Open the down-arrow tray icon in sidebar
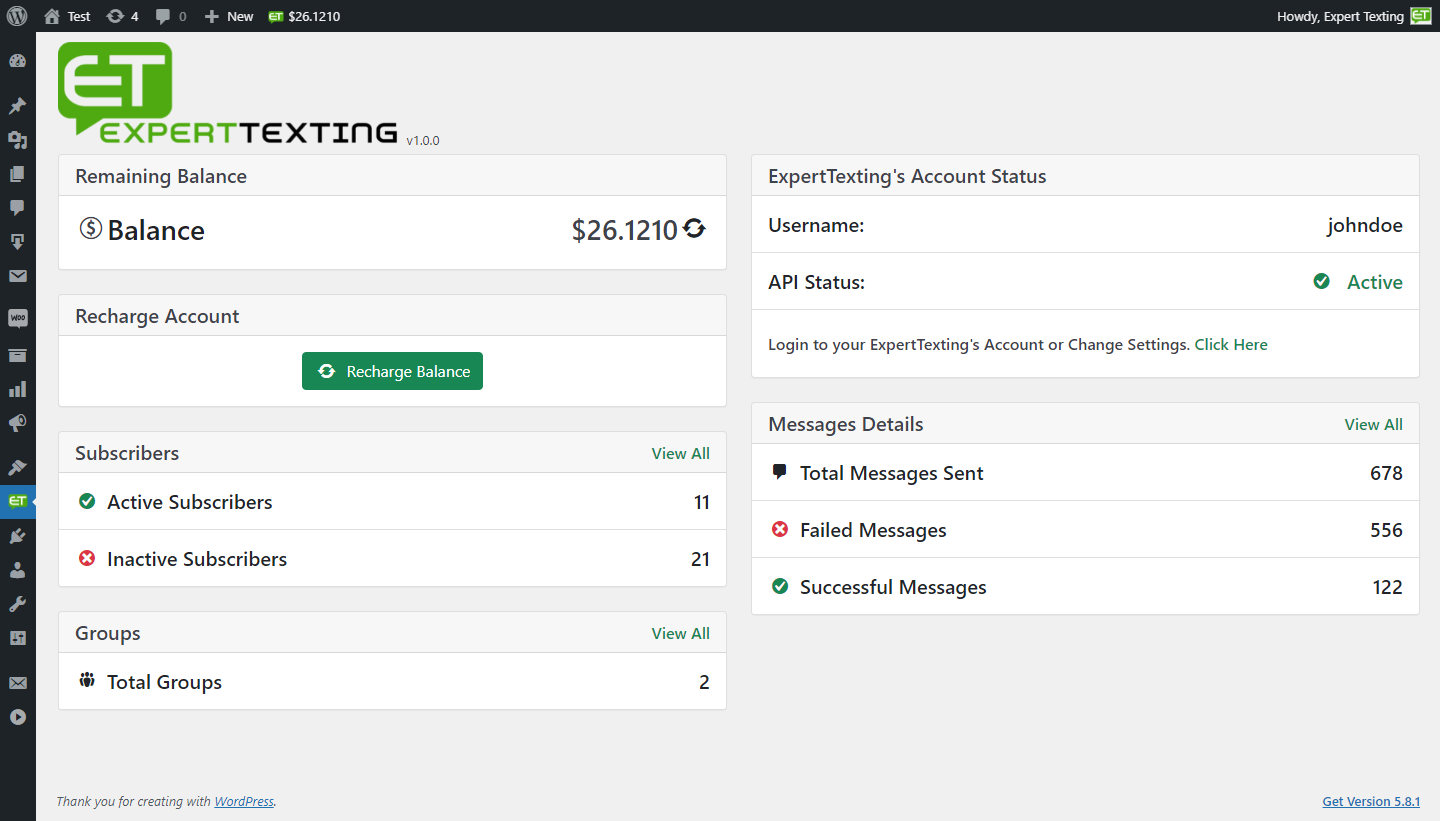1440x821 pixels. point(17,242)
